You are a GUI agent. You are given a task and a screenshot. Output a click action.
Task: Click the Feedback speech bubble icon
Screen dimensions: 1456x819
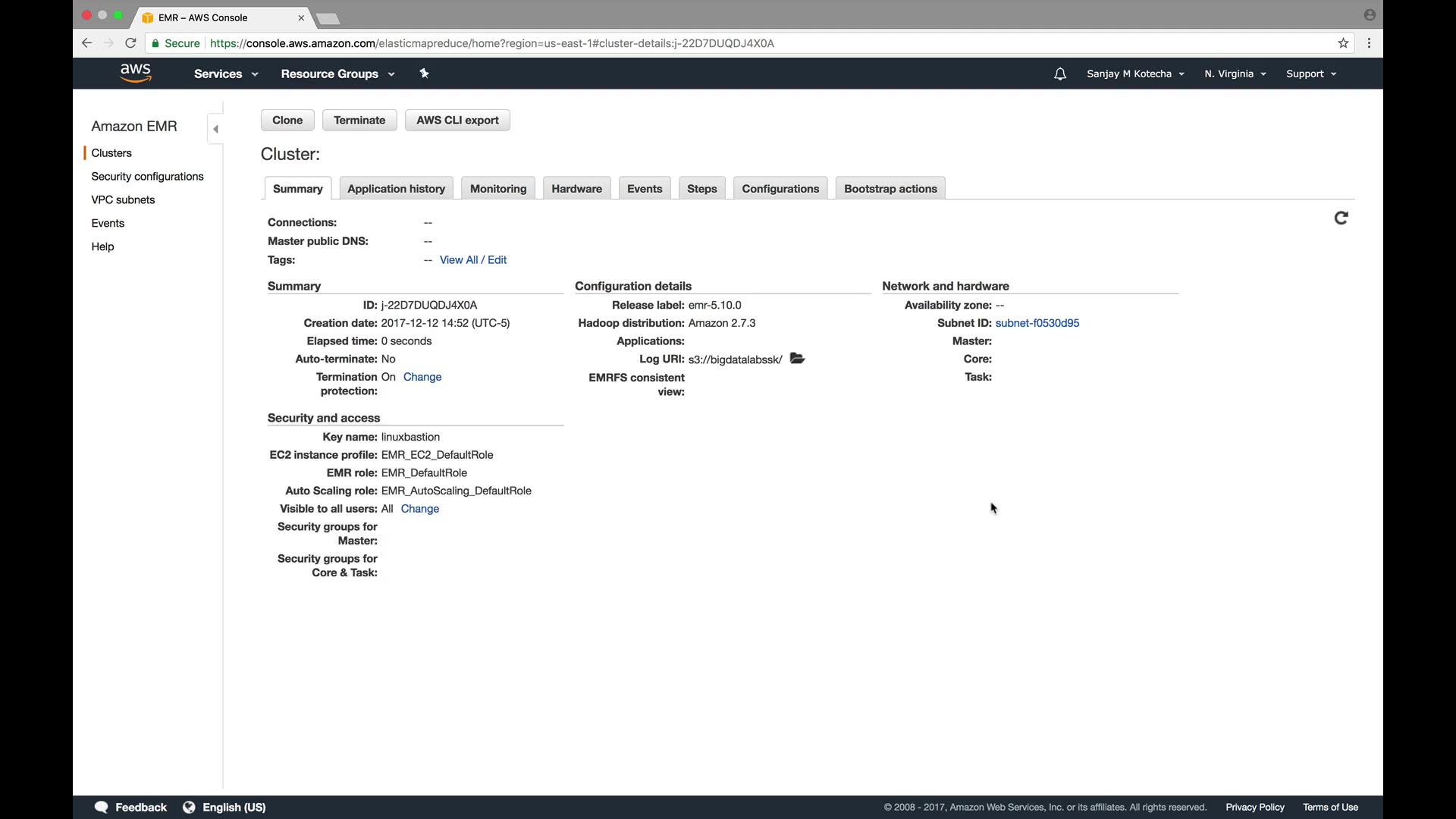coord(102,807)
